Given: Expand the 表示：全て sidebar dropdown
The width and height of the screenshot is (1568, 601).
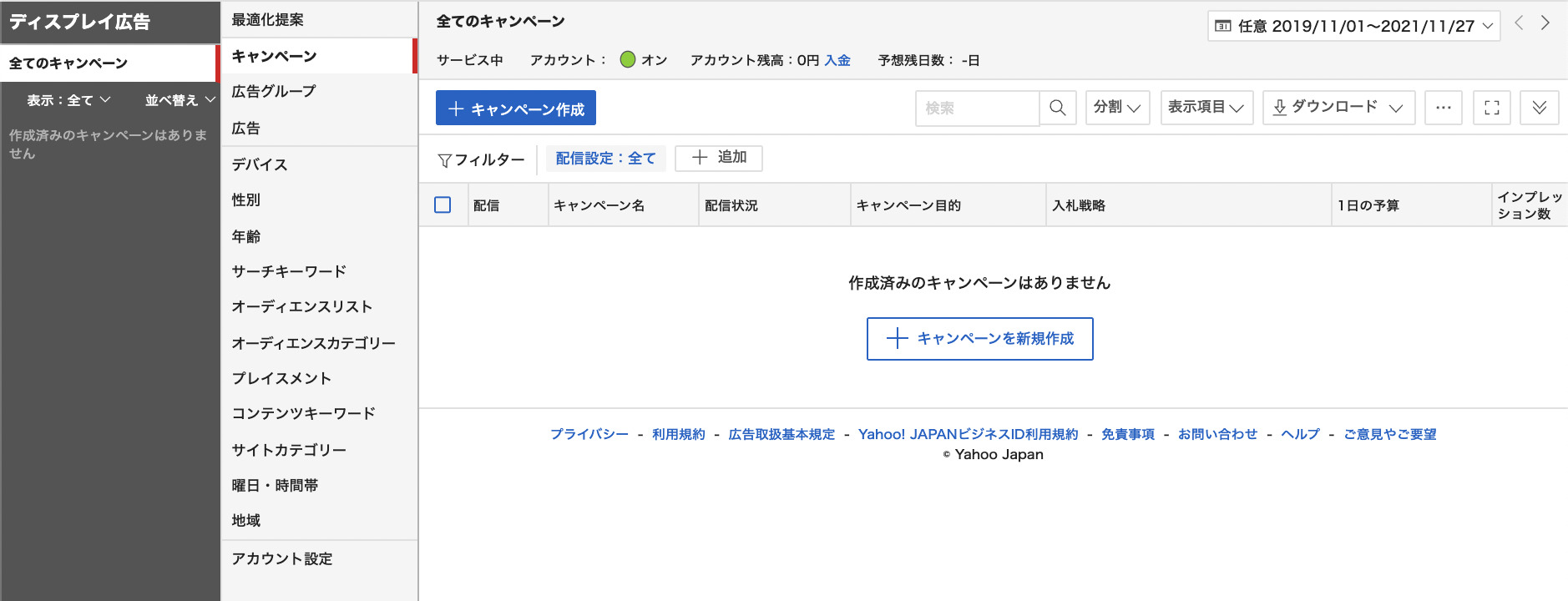Looking at the screenshot, I should [x=68, y=100].
